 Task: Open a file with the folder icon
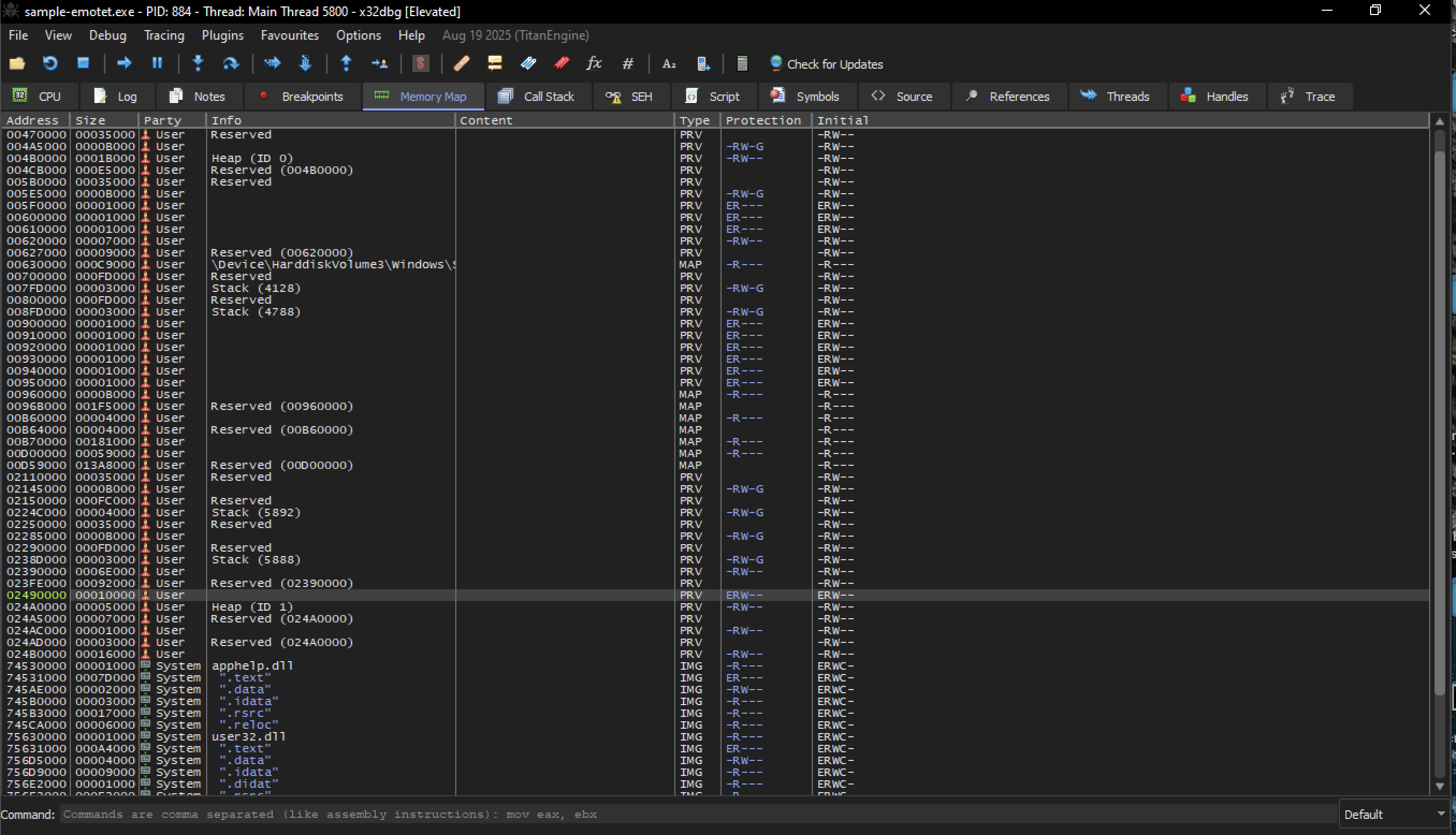17,63
